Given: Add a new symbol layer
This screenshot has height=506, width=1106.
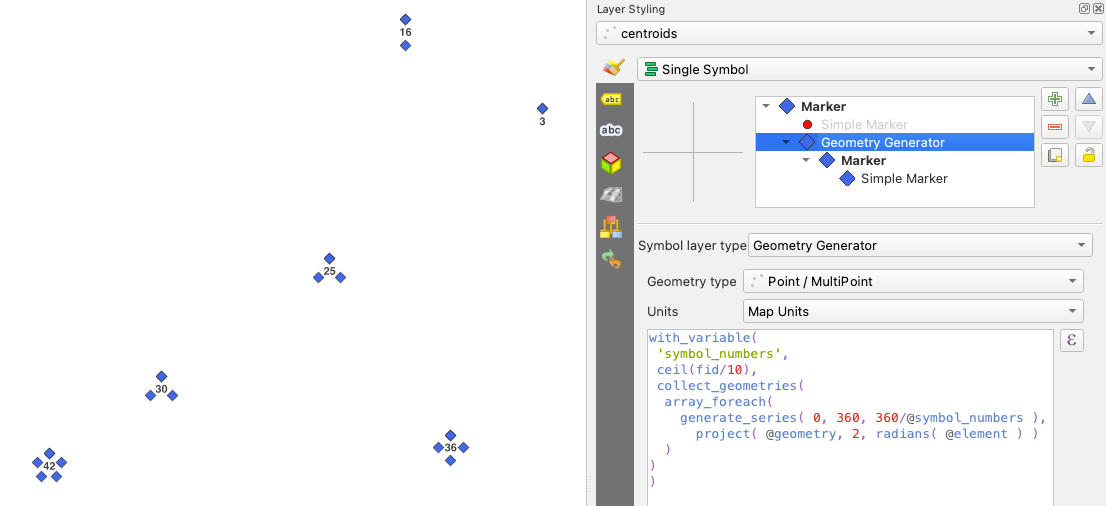Looking at the screenshot, I should (1054, 98).
